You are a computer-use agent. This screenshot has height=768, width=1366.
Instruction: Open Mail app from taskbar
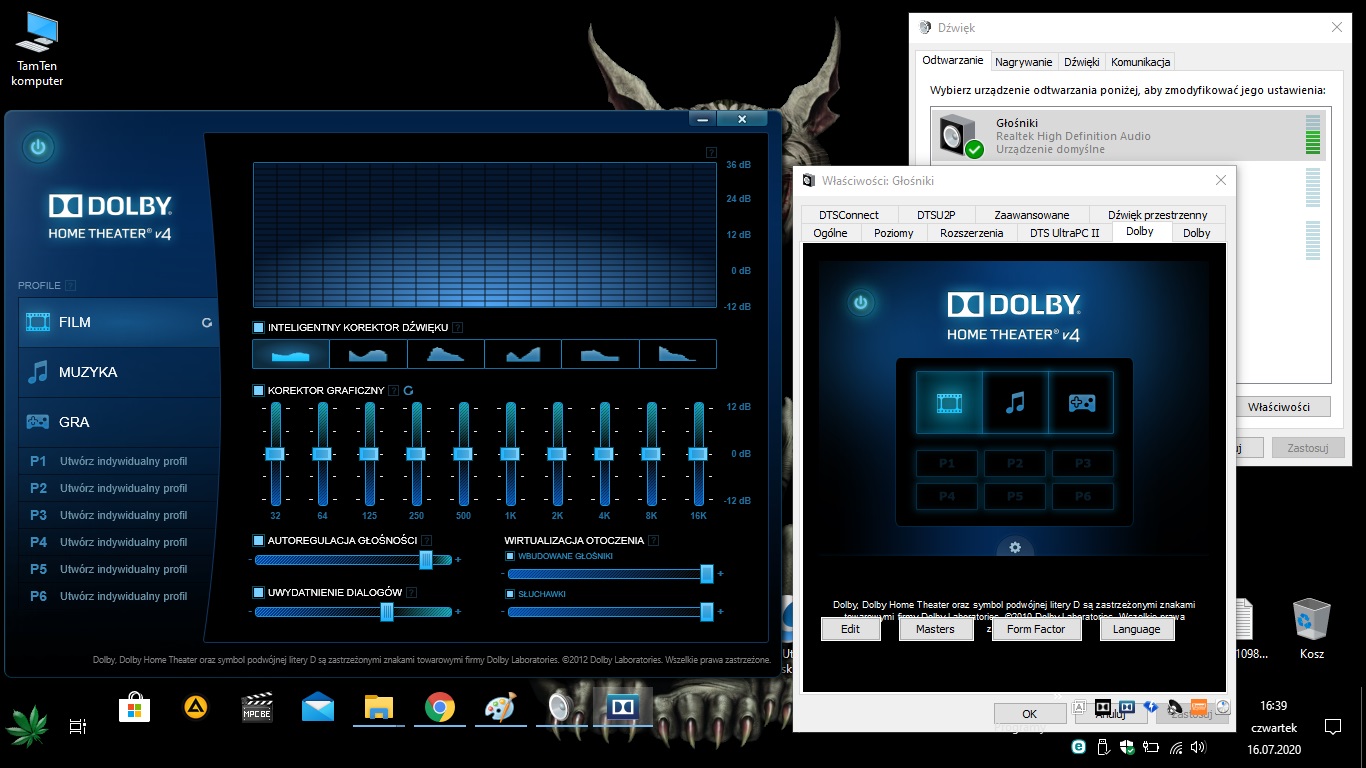[318, 709]
